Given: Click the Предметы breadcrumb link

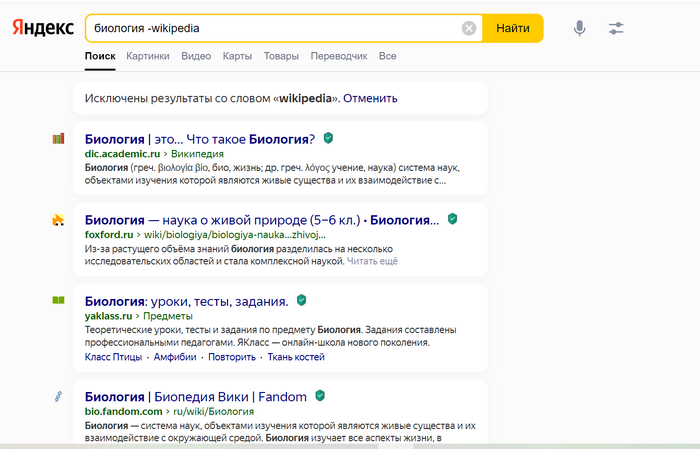Looking at the screenshot, I should click(168, 316).
